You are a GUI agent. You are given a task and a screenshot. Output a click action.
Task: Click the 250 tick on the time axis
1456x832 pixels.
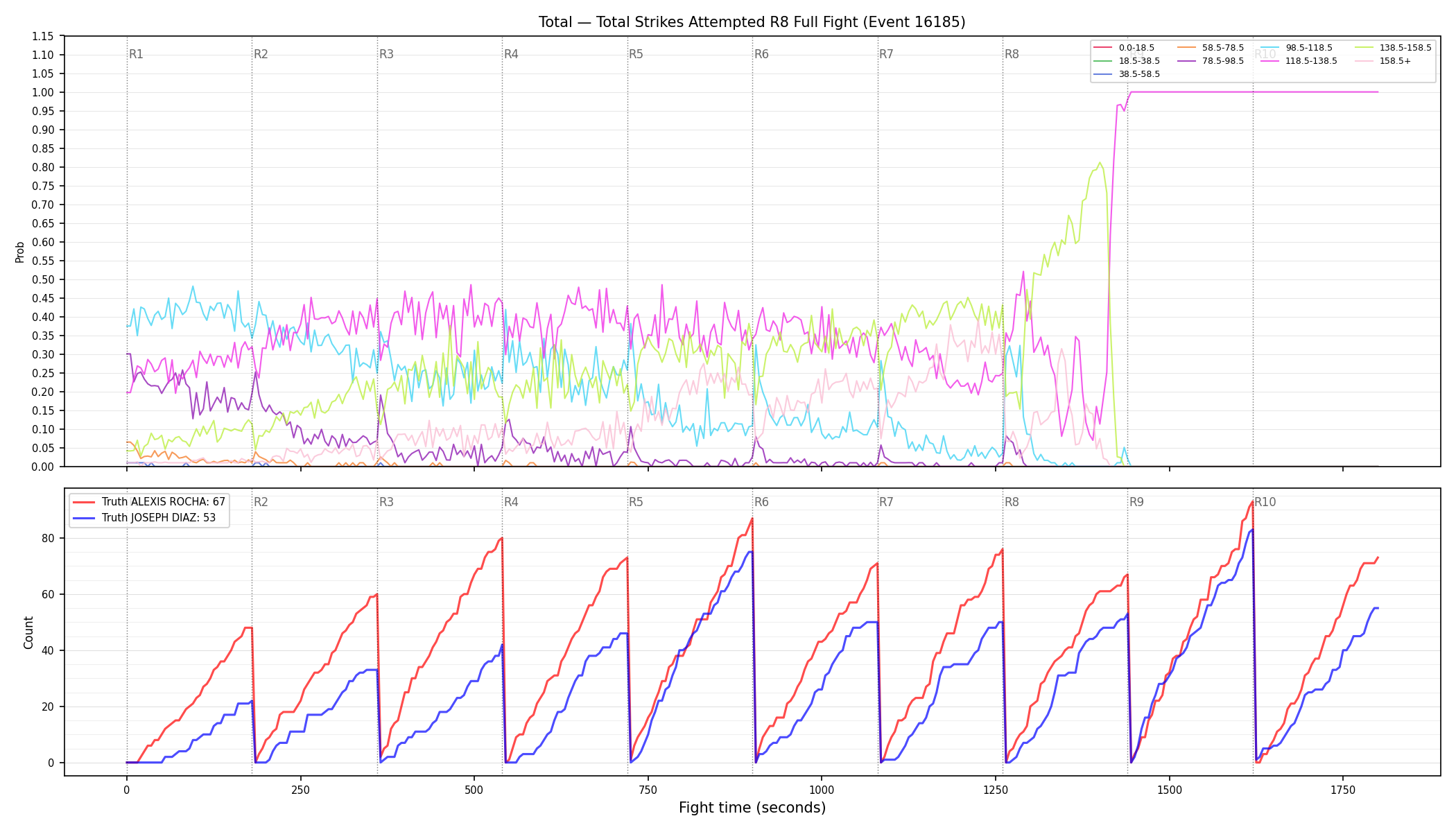click(300, 790)
